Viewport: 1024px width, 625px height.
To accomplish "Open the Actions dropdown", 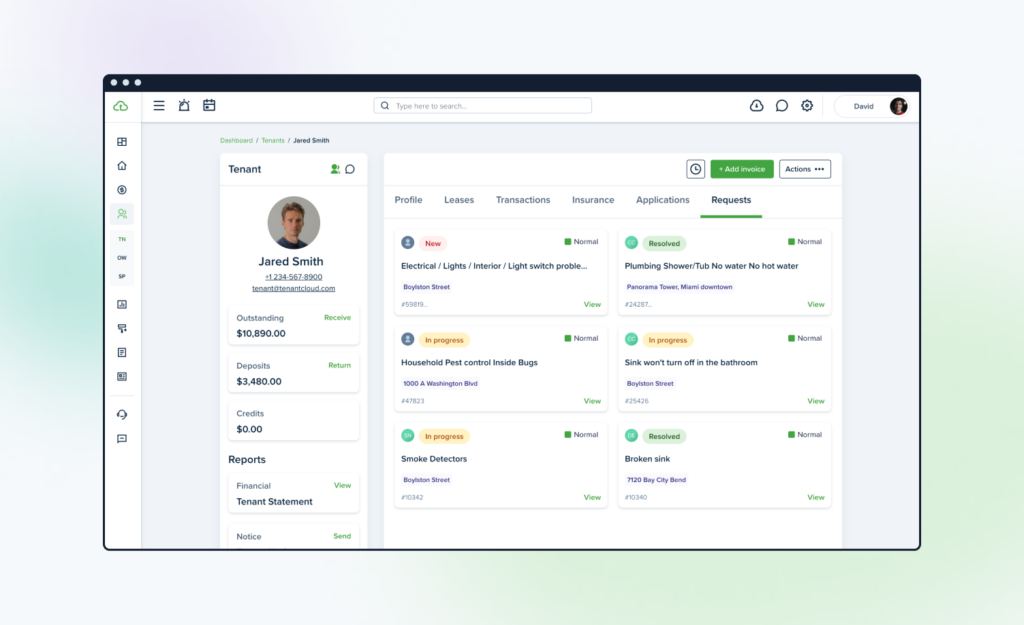I will point(805,169).
